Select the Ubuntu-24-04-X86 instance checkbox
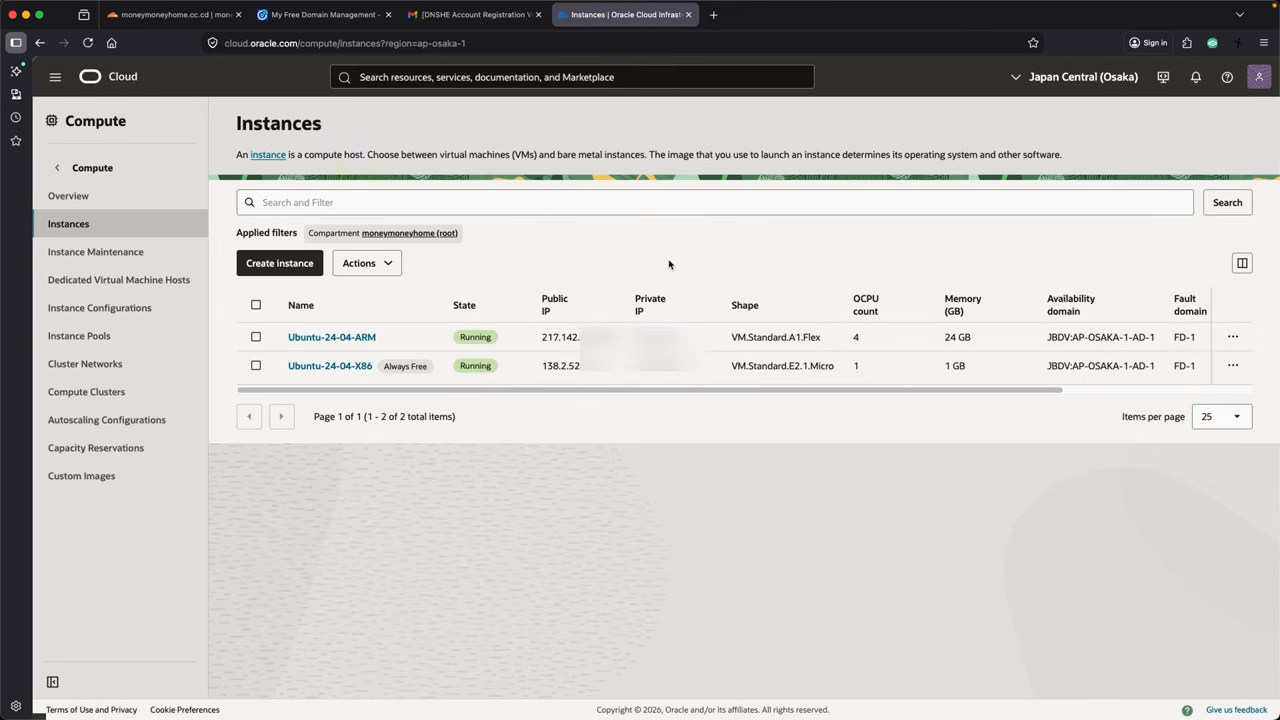The height and width of the screenshot is (720, 1280). click(256, 366)
